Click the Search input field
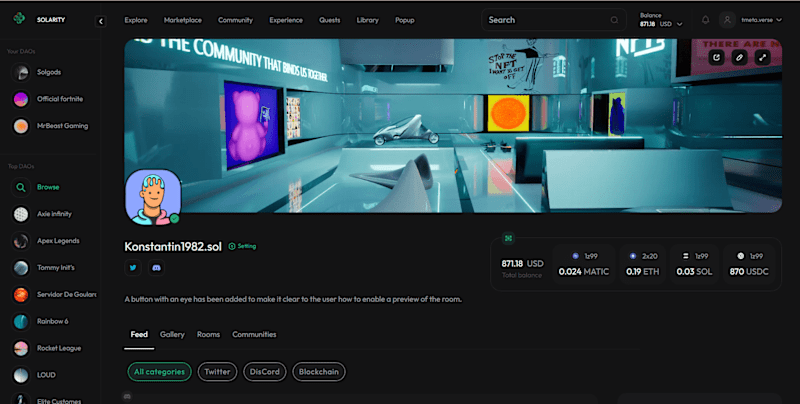The height and width of the screenshot is (404, 800). (554, 20)
